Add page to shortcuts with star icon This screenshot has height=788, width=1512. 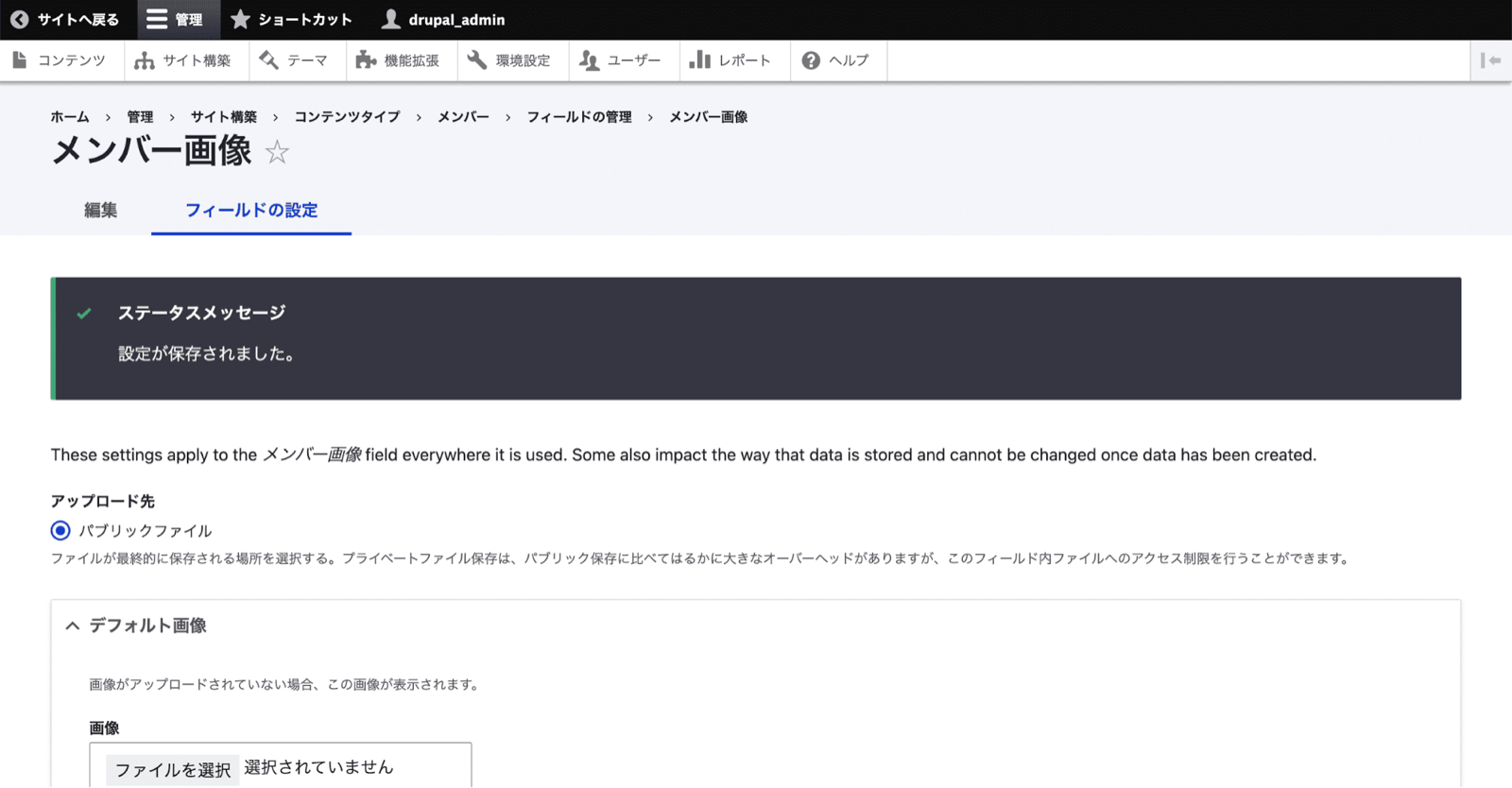(x=277, y=152)
